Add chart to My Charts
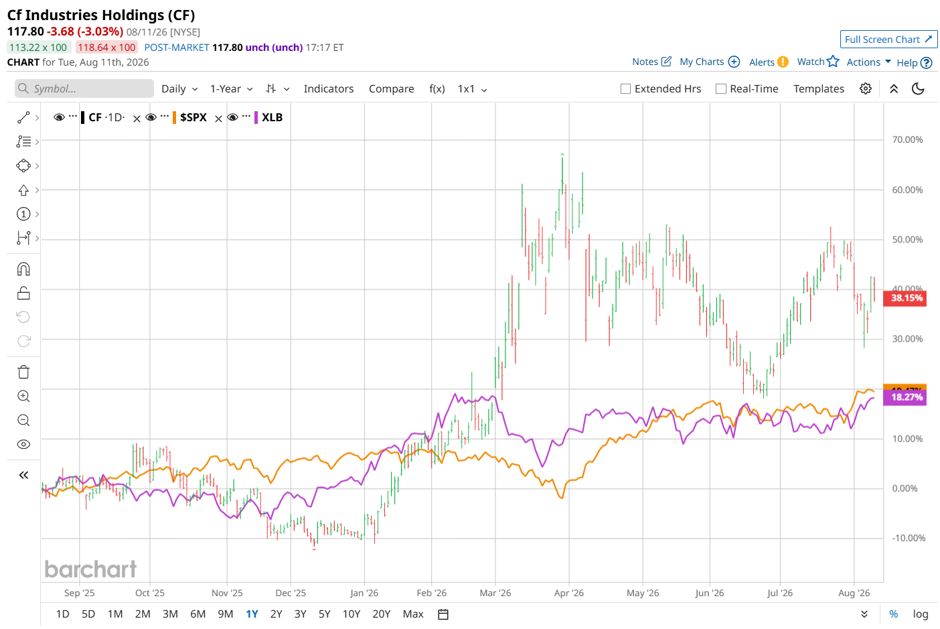This screenshot has width=940, height=629. coord(709,61)
